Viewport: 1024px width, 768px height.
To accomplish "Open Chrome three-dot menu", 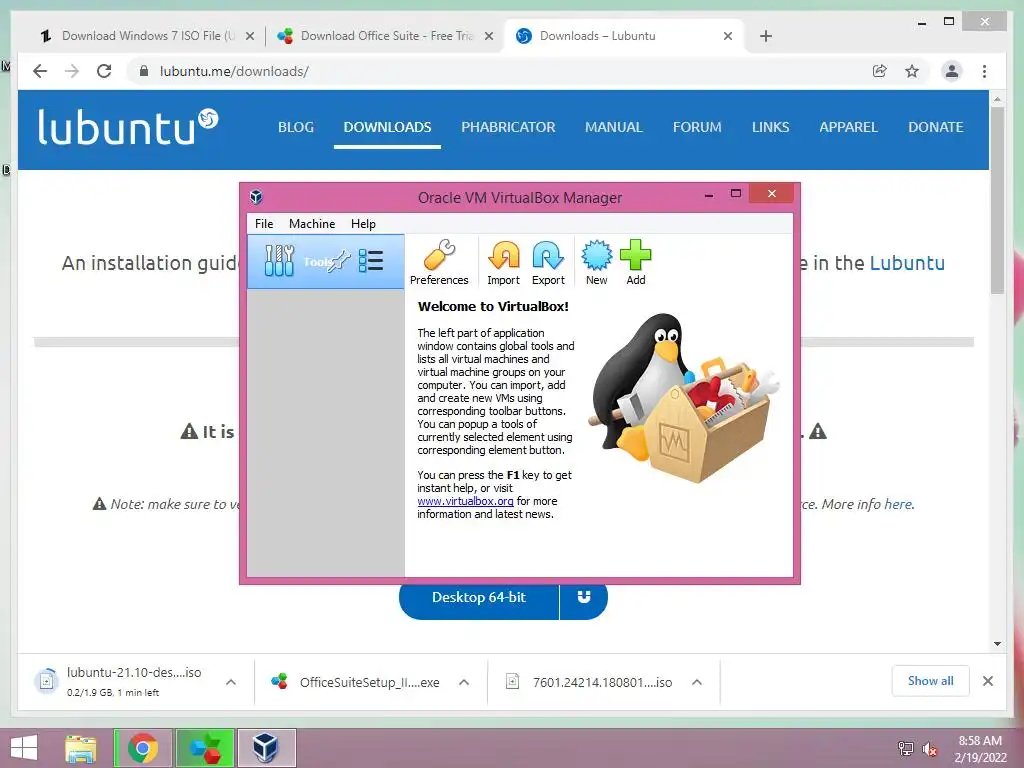I will pyautogui.click(x=984, y=71).
